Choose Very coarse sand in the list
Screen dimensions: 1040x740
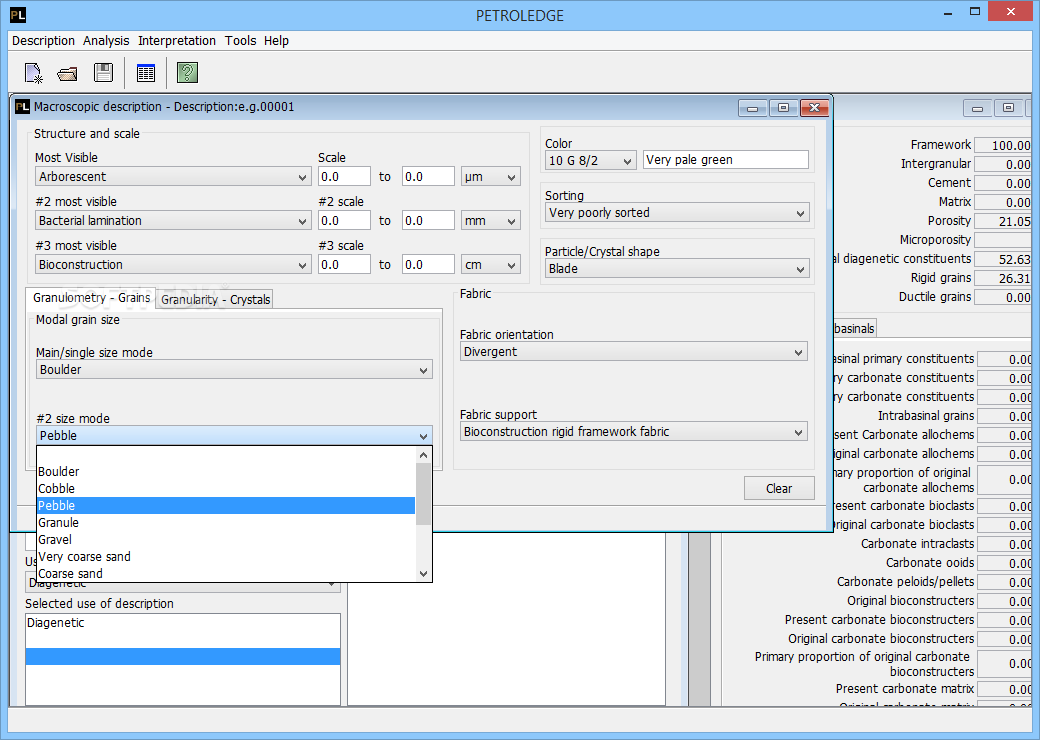(x=226, y=557)
